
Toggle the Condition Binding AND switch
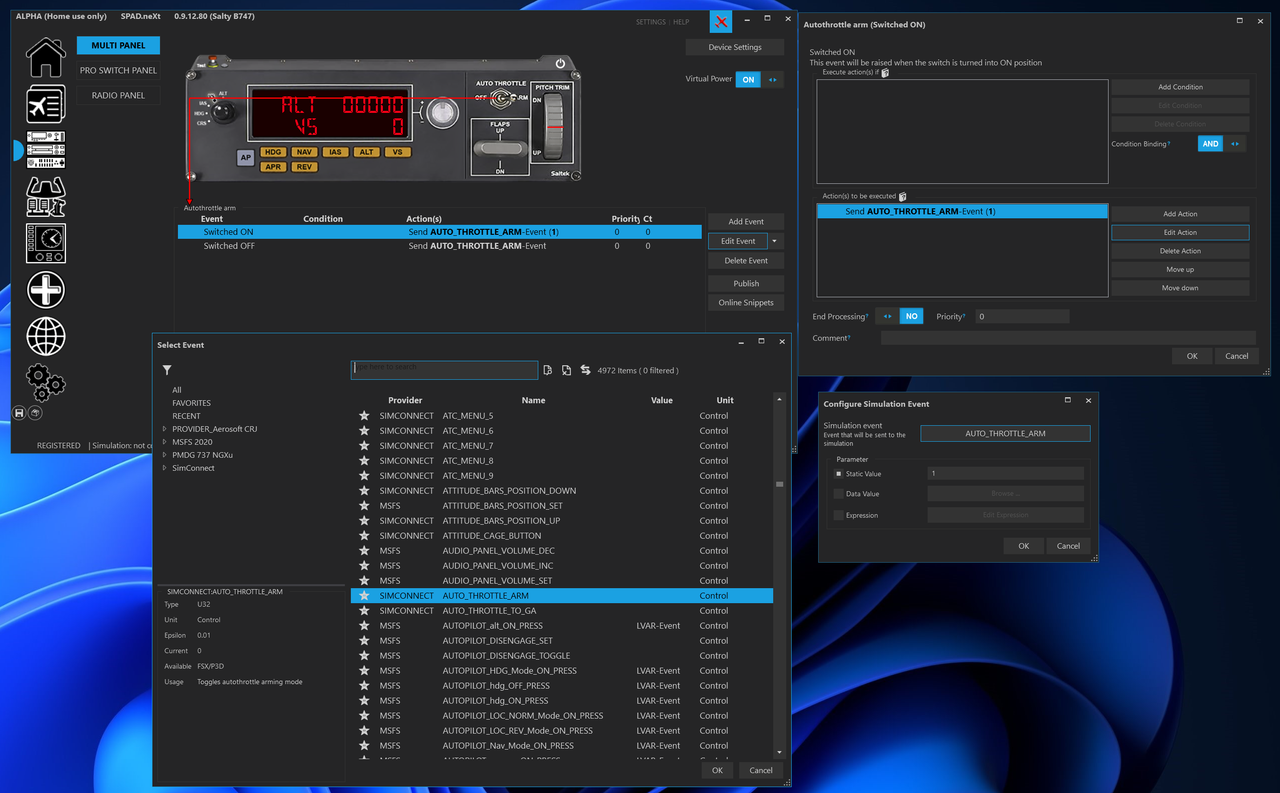1210,144
